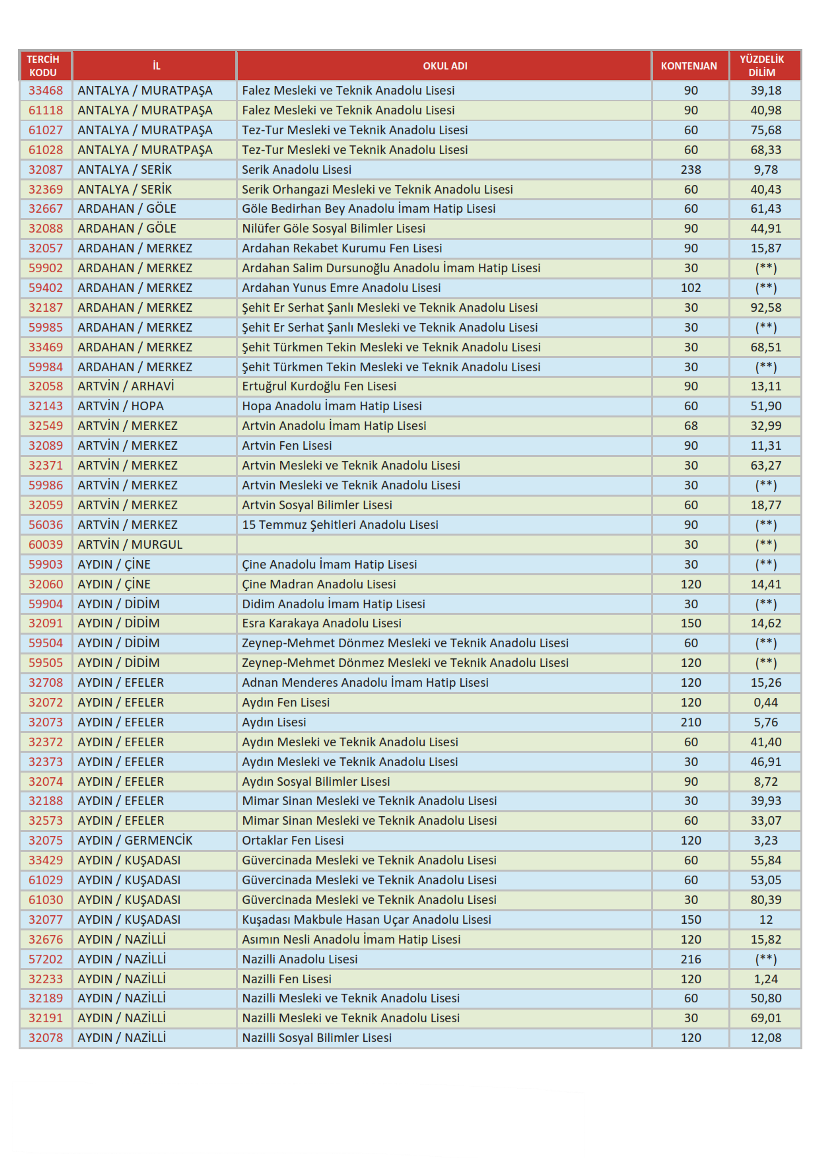Click Çine Madran Anadolu Lisesi

319,584
